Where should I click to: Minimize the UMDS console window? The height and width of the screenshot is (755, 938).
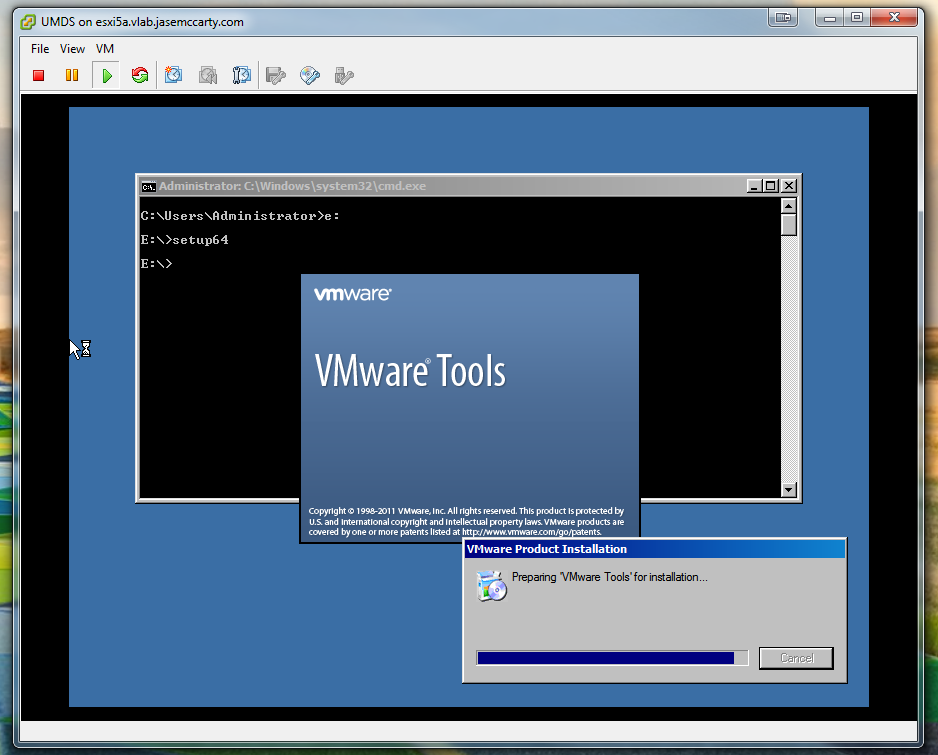829,17
